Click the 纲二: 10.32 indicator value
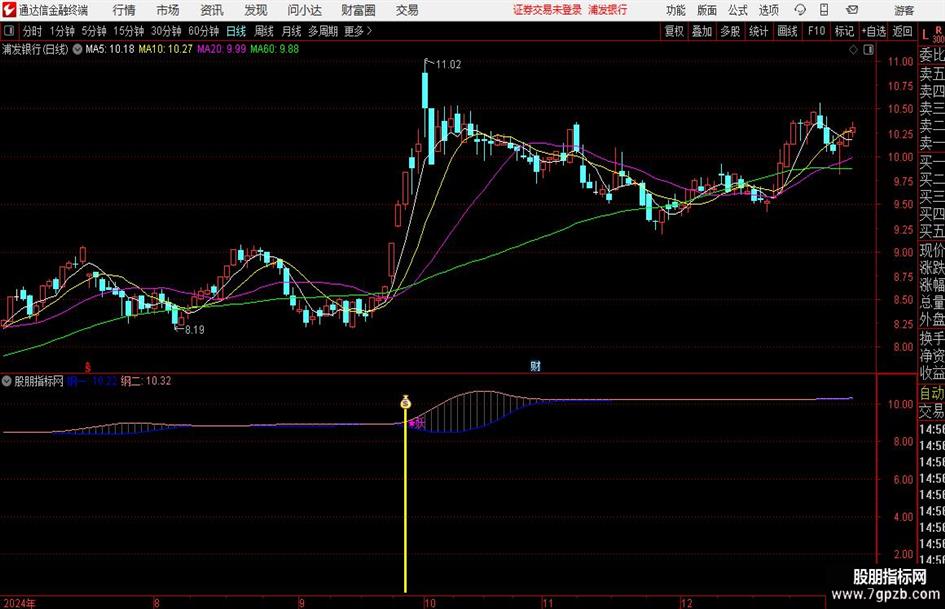This screenshot has width=945, height=609. (146, 381)
